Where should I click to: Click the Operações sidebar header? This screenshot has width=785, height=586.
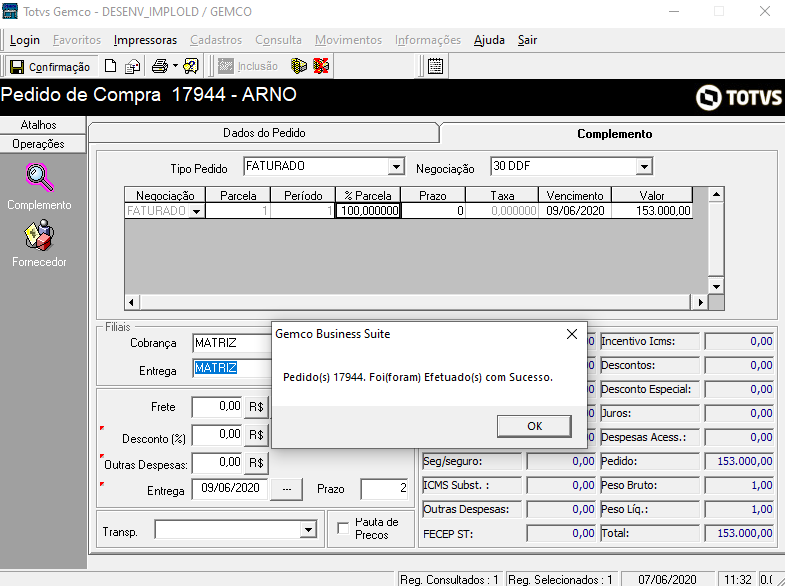click(39, 144)
